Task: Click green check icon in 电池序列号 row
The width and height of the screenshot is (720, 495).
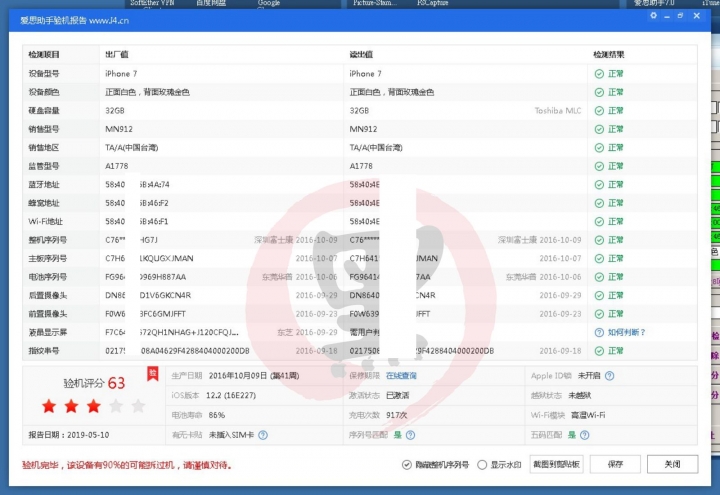Action: click(x=599, y=277)
